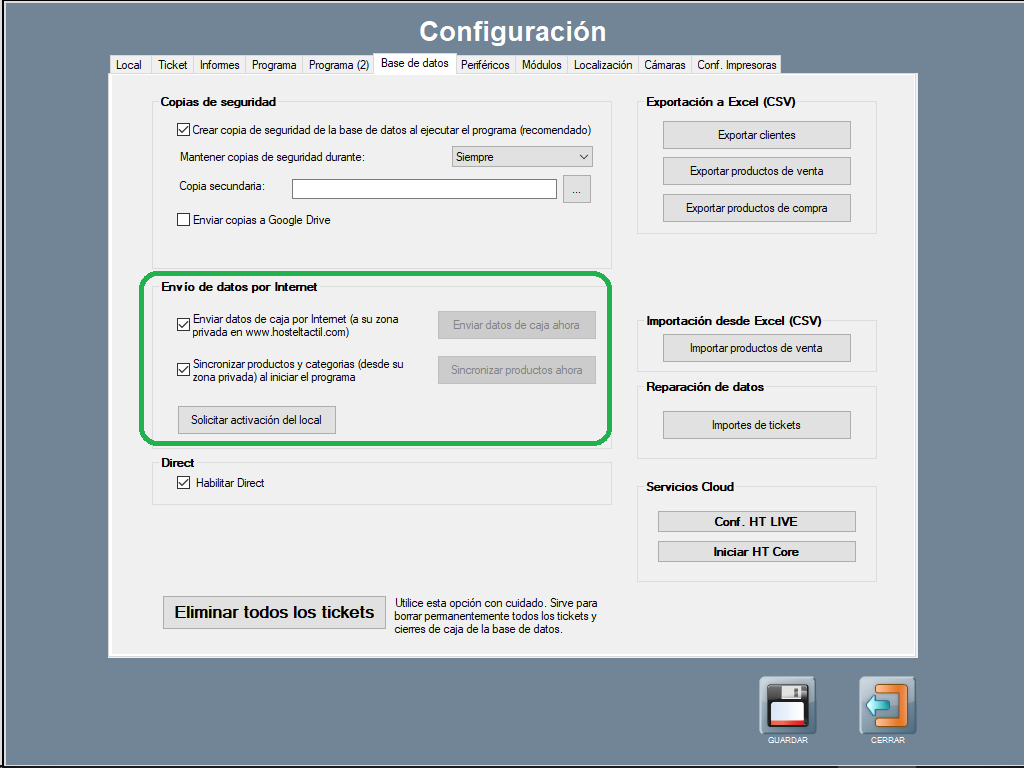Click the Copia secundaria path field
This screenshot has width=1024, height=768.
pyautogui.click(x=424, y=189)
